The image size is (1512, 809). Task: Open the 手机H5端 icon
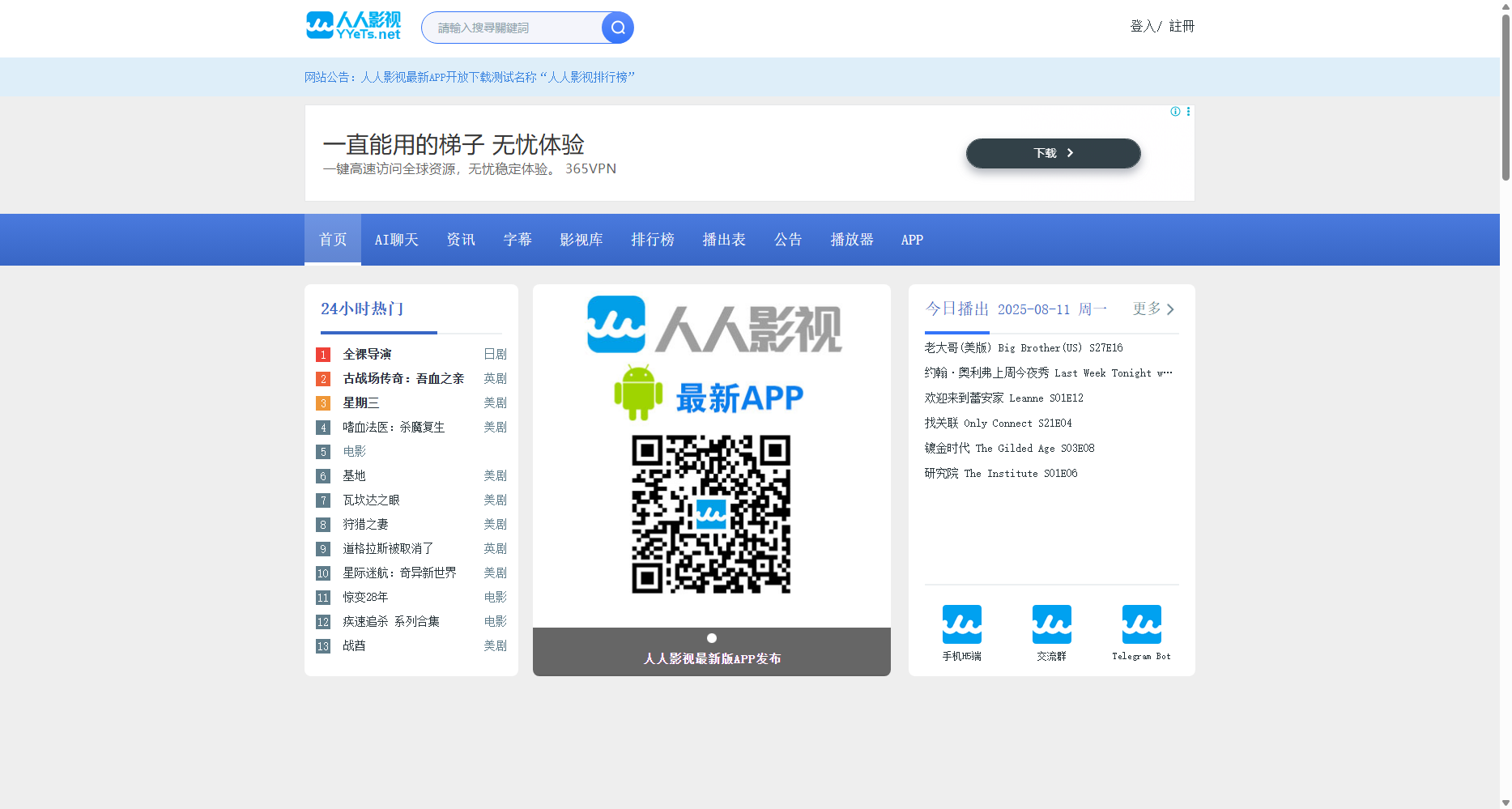[x=962, y=624]
